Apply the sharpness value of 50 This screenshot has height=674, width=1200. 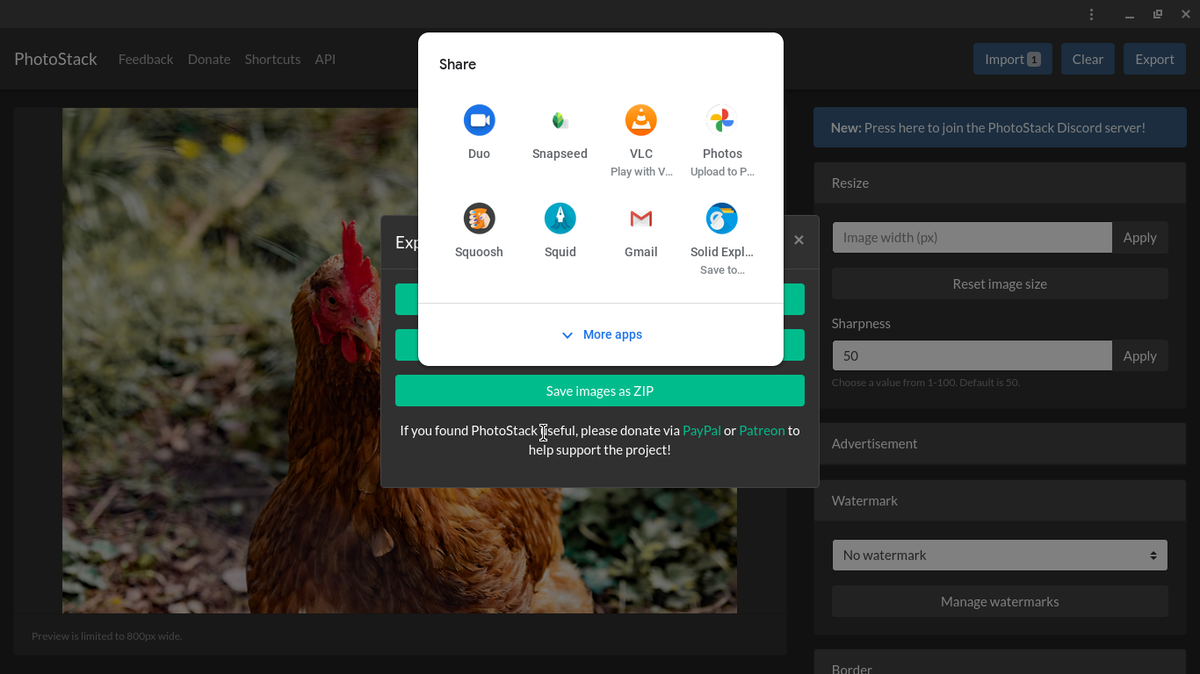point(1139,355)
